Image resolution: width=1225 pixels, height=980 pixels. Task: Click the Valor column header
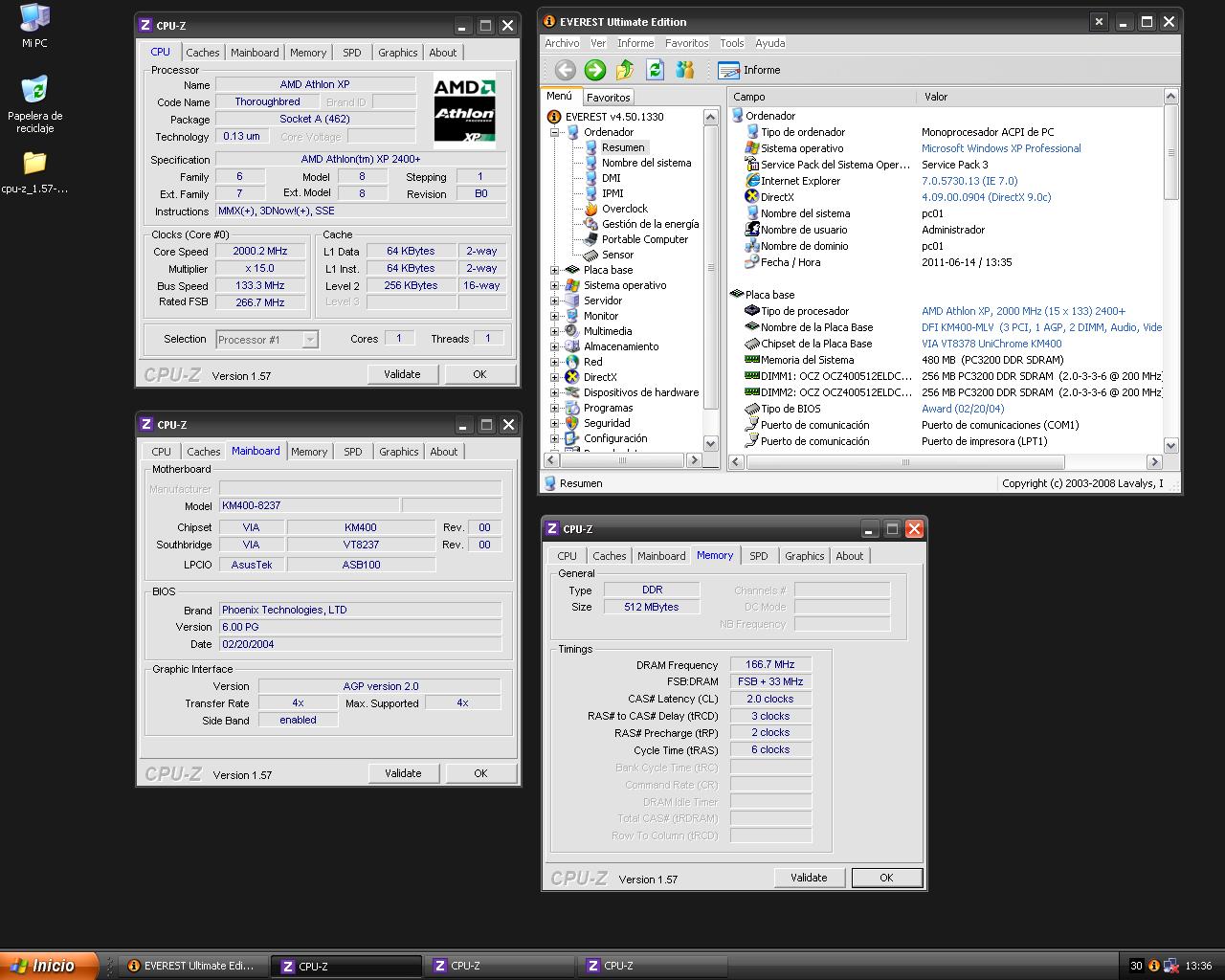coord(1038,97)
